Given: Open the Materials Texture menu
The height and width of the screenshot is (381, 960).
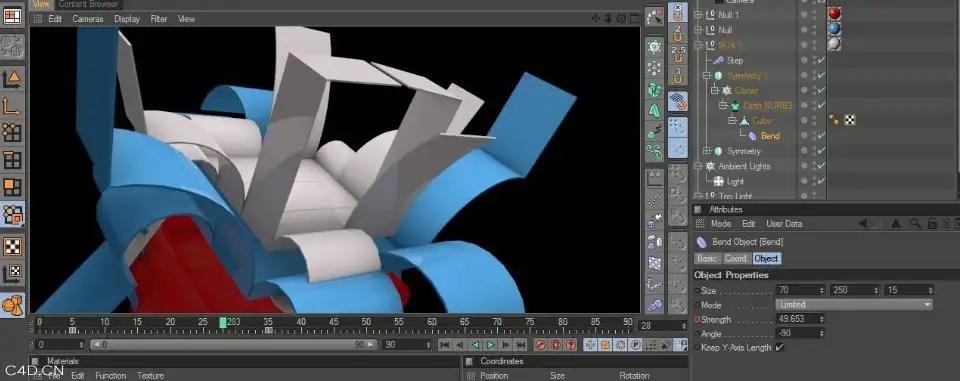Looking at the screenshot, I should click(151, 375).
